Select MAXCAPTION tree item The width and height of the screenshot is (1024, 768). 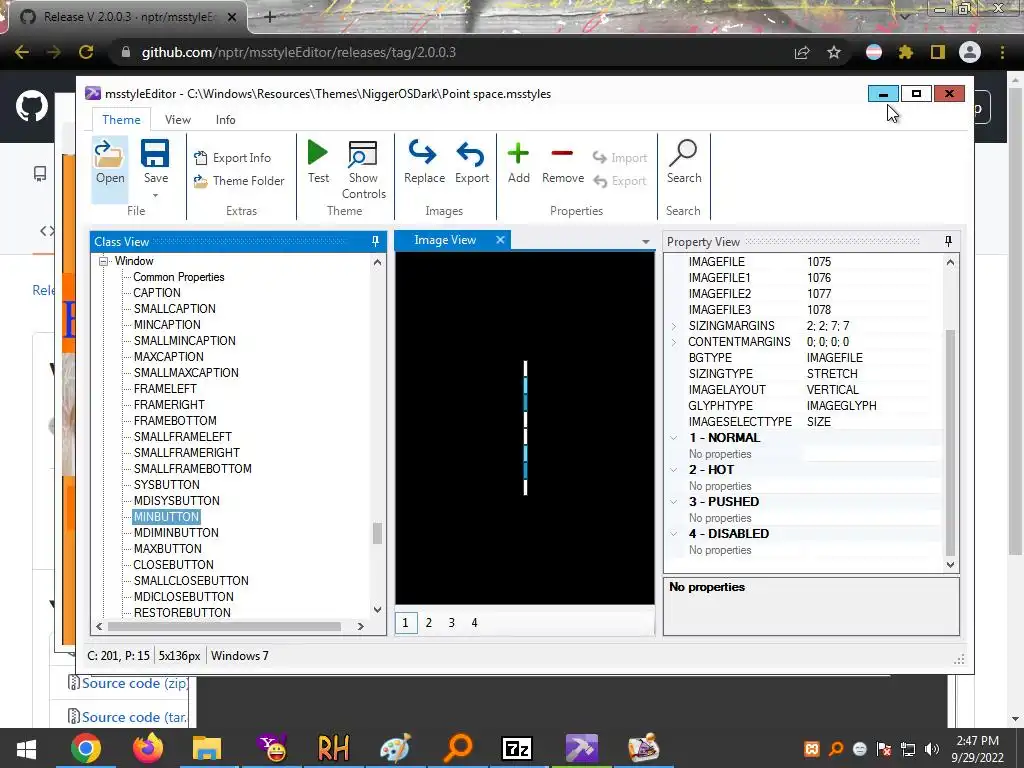(168, 357)
